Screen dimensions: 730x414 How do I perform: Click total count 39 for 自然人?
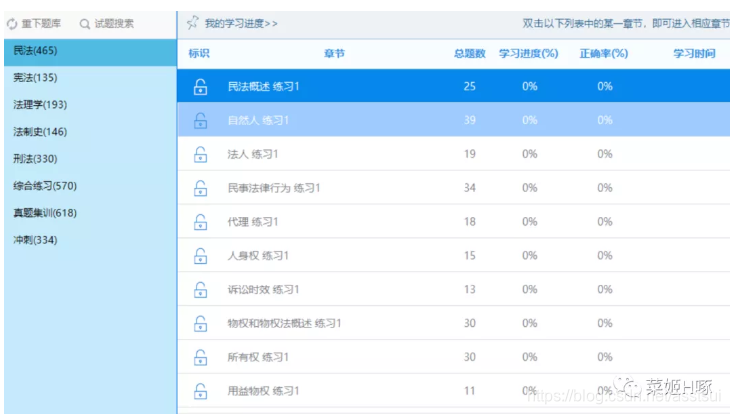[x=470, y=121]
